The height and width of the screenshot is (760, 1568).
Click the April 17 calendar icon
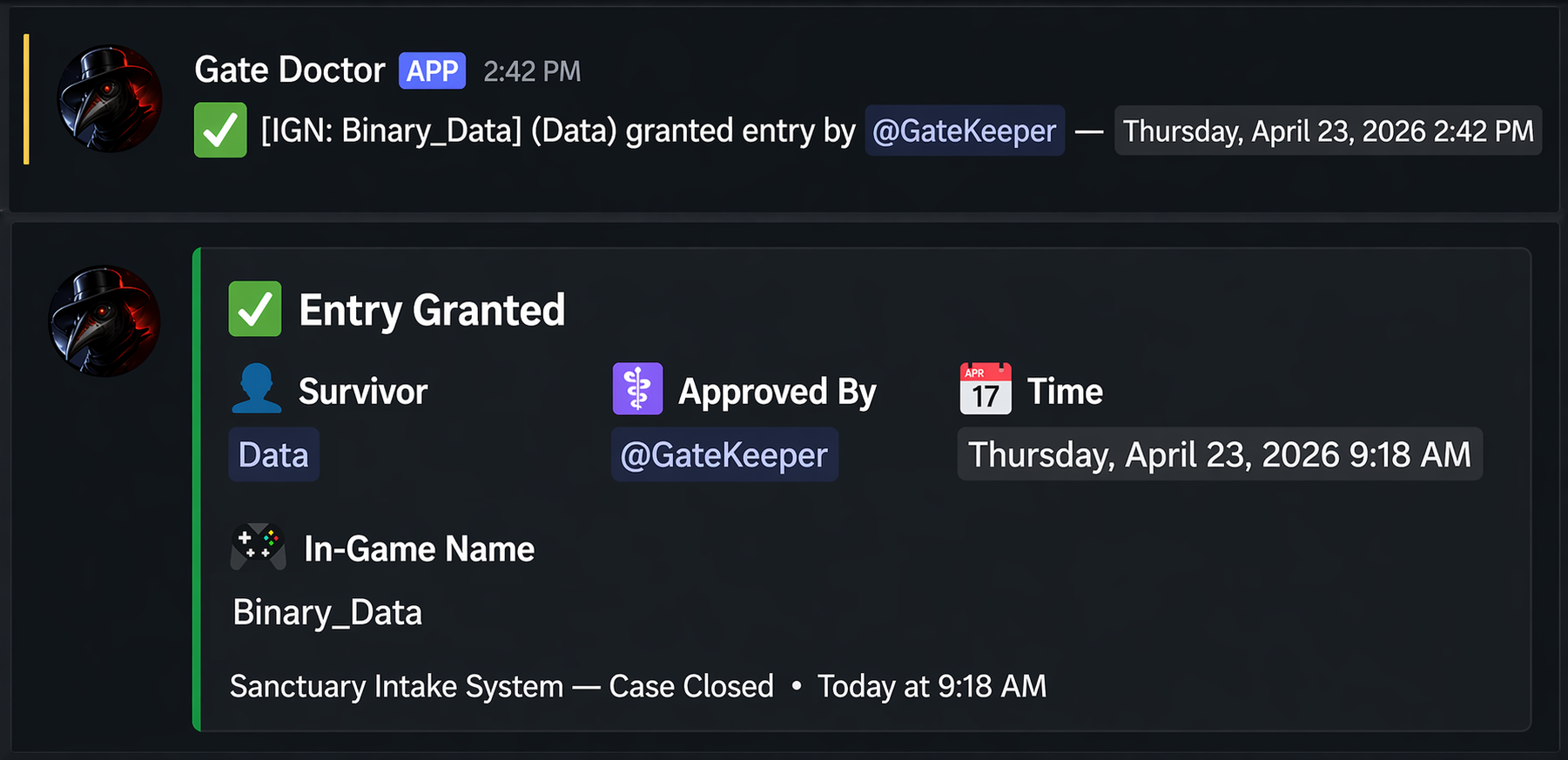coord(985,388)
